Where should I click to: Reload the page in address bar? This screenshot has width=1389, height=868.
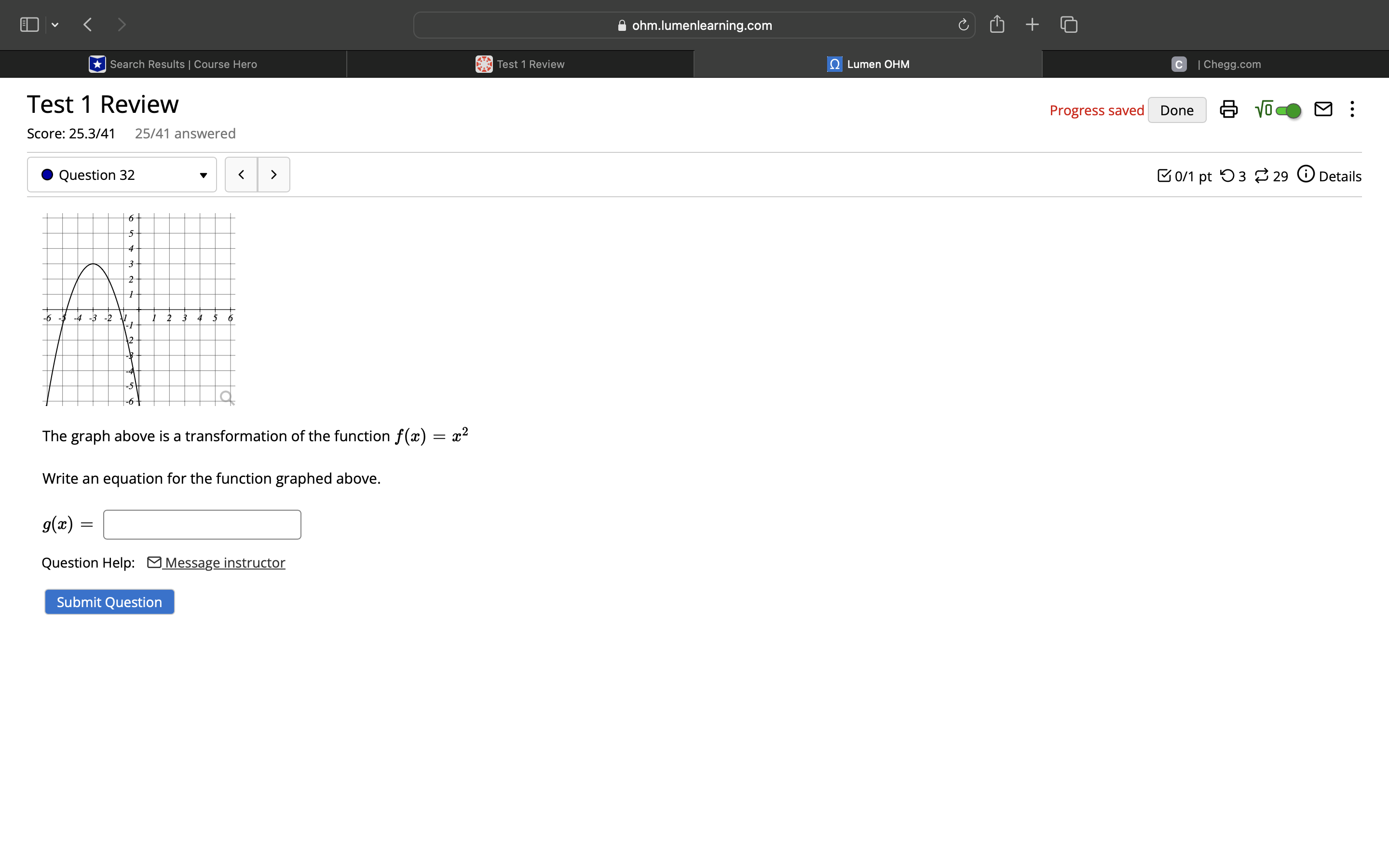click(x=963, y=25)
